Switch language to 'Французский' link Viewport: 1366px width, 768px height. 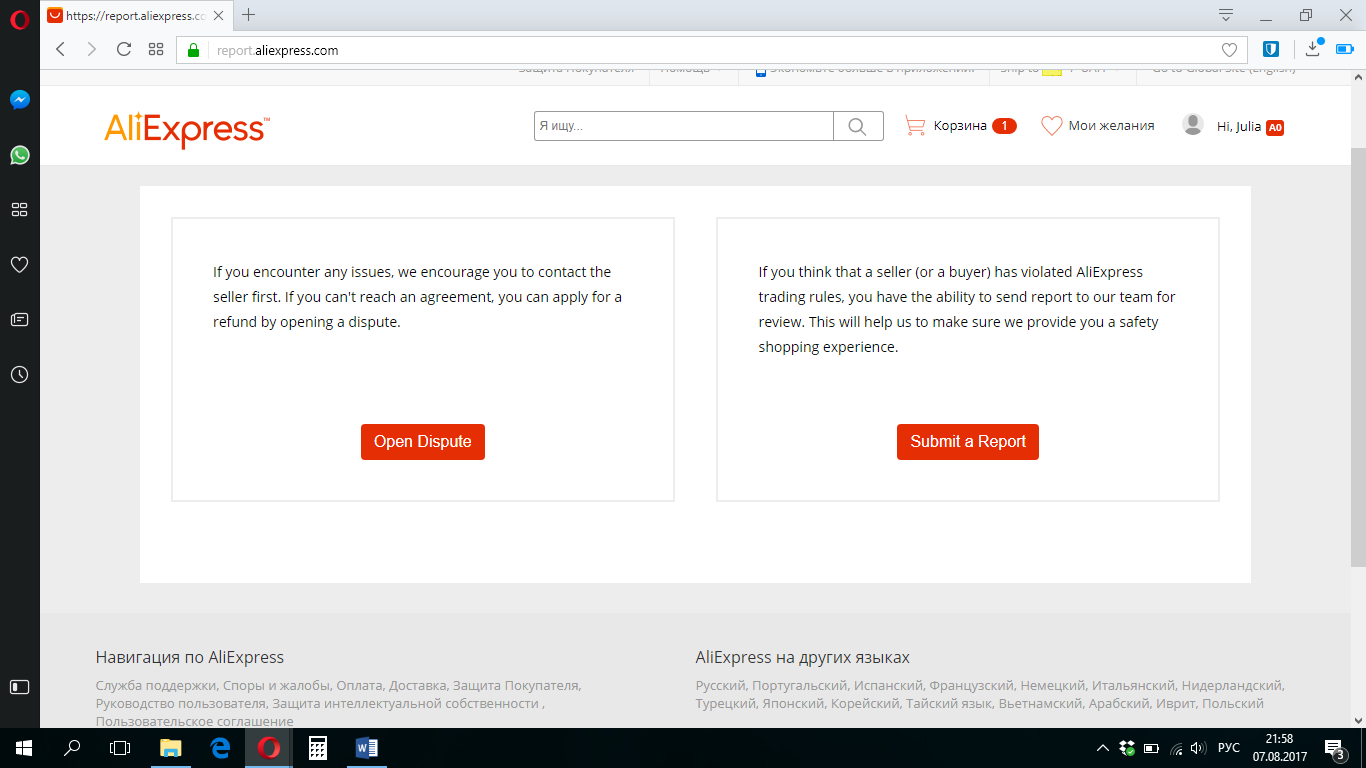tap(971, 686)
